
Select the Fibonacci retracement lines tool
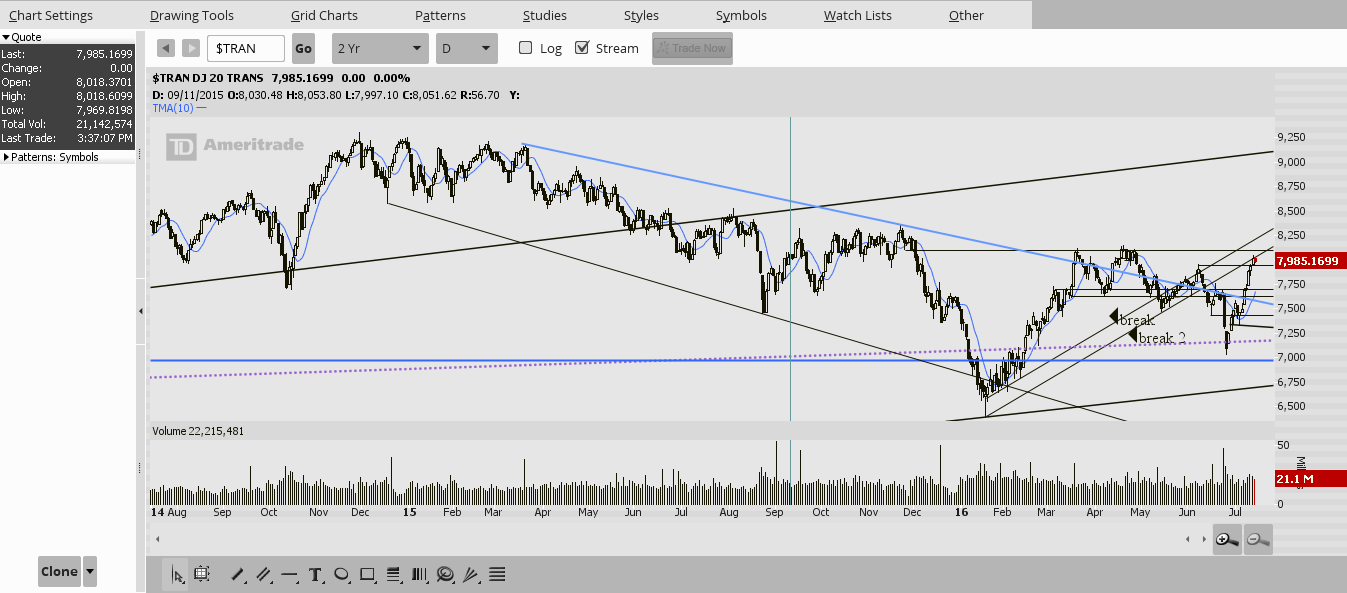pos(393,574)
